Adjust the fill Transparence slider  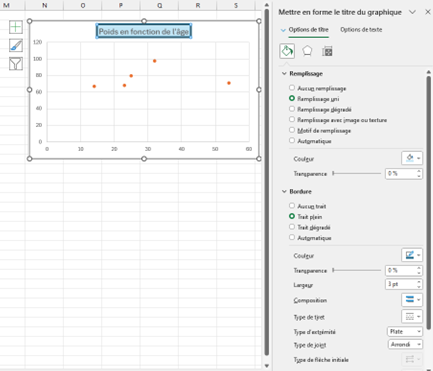point(356,174)
